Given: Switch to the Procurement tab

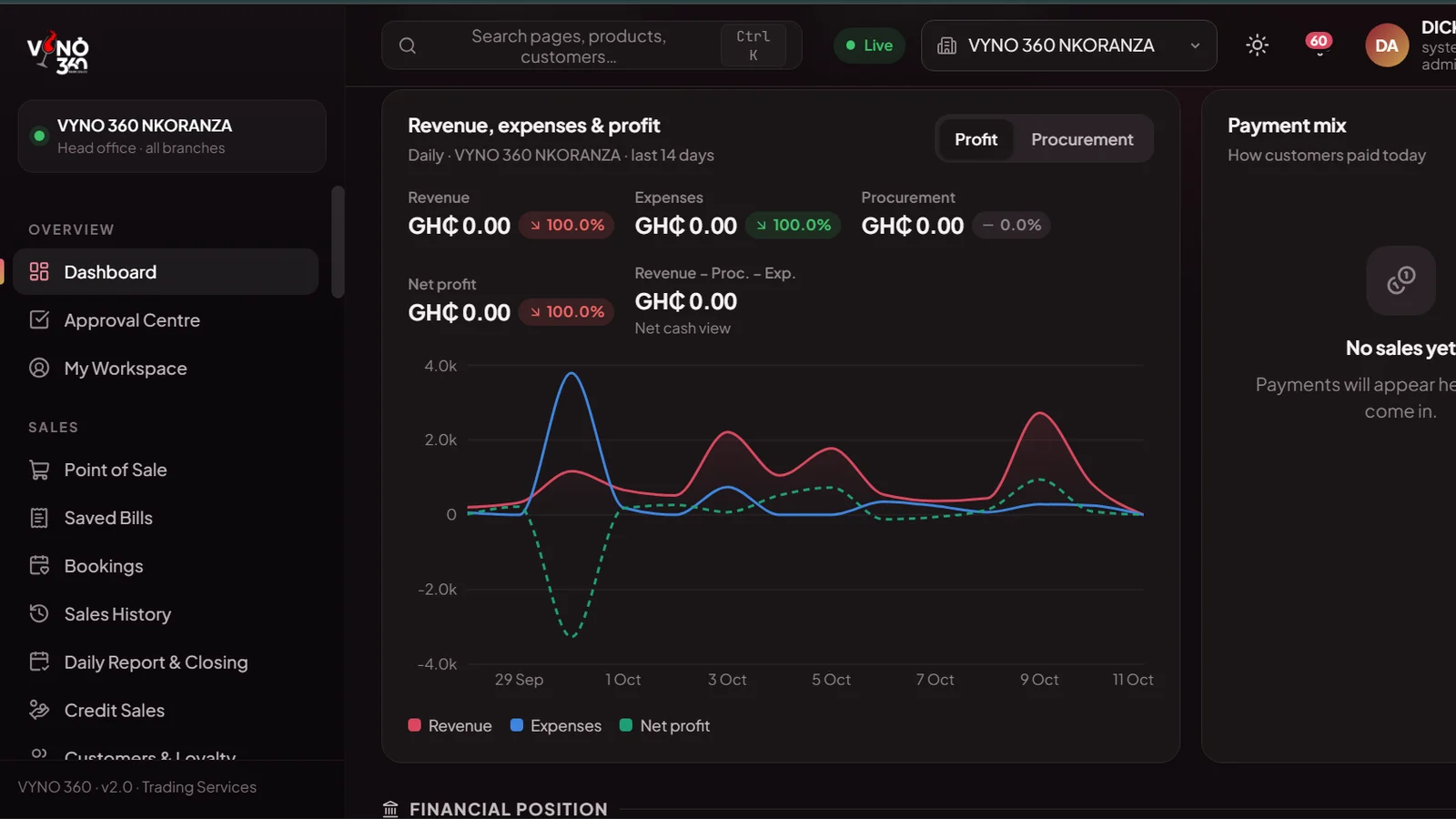Looking at the screenshot, I should [x=1082, y=139].
